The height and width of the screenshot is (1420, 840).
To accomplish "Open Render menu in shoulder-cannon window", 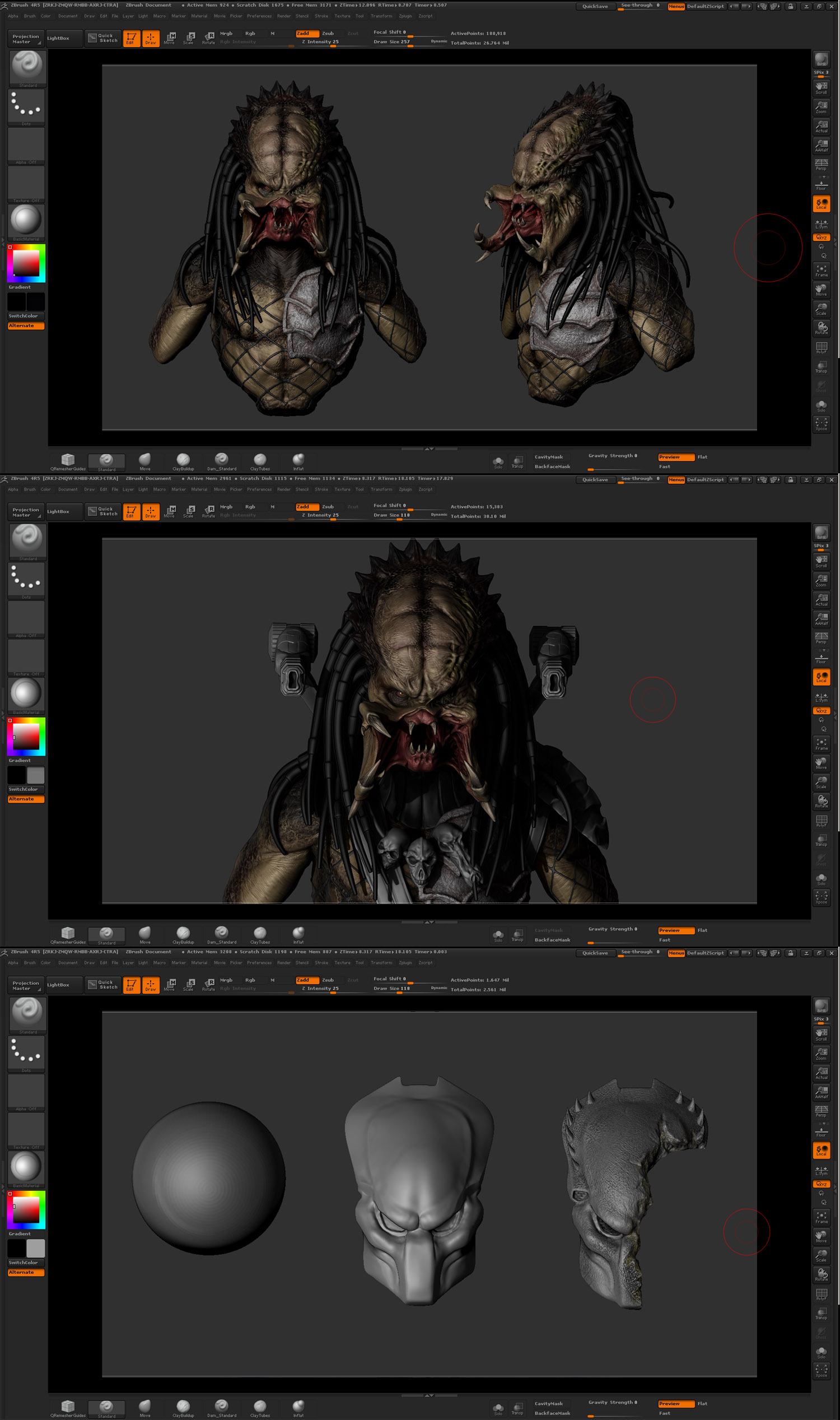I will [283, 489].
